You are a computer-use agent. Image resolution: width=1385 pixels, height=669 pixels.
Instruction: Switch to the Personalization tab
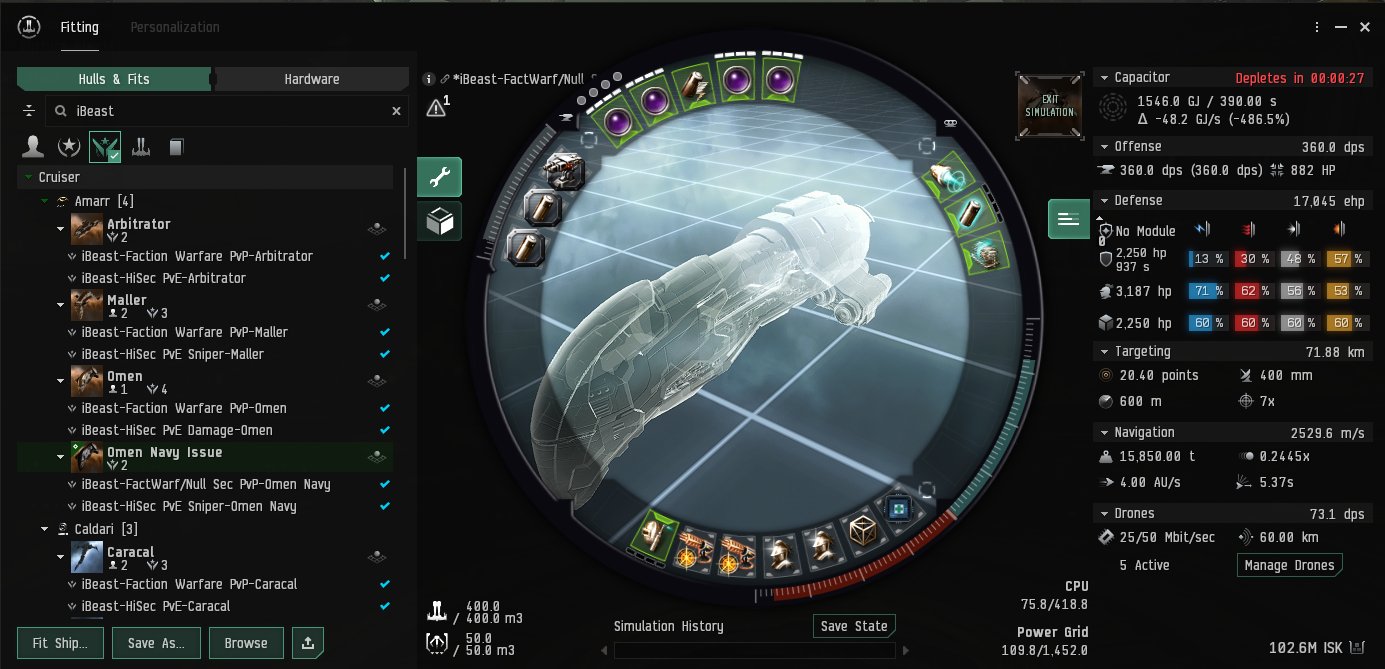click(x=175, y=27)
